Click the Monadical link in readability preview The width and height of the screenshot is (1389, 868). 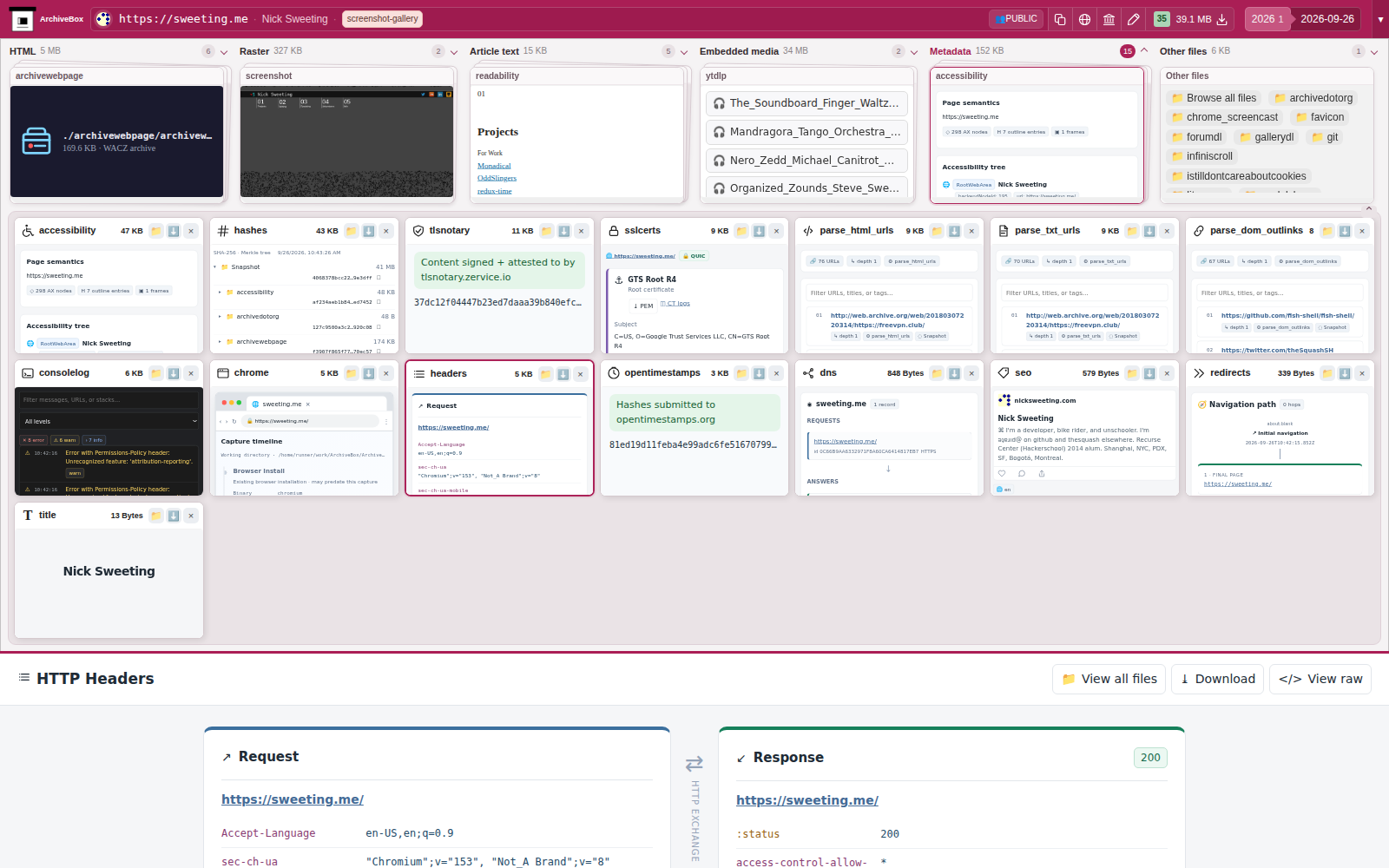point(494,166)
